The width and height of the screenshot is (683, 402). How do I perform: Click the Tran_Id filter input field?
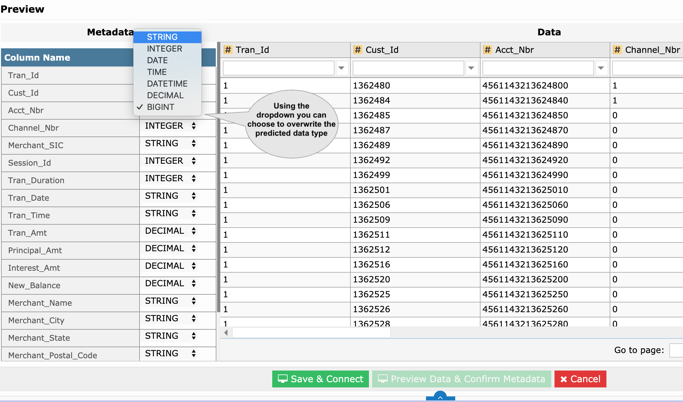coord(279,68)
